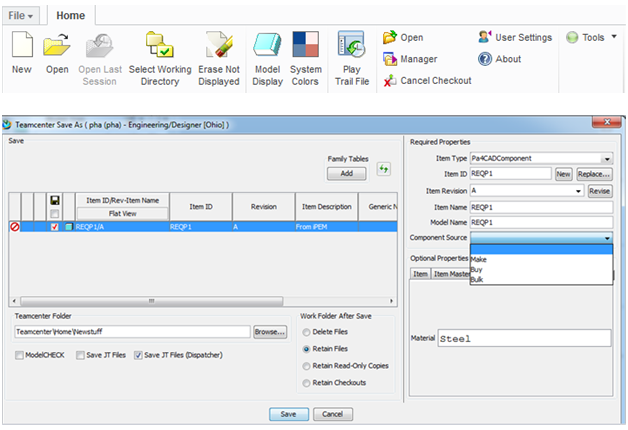Viewport: 628px width, 430px height.
Task: Click the green refresh Family Tables icon
Action: [x=383, y=169]
